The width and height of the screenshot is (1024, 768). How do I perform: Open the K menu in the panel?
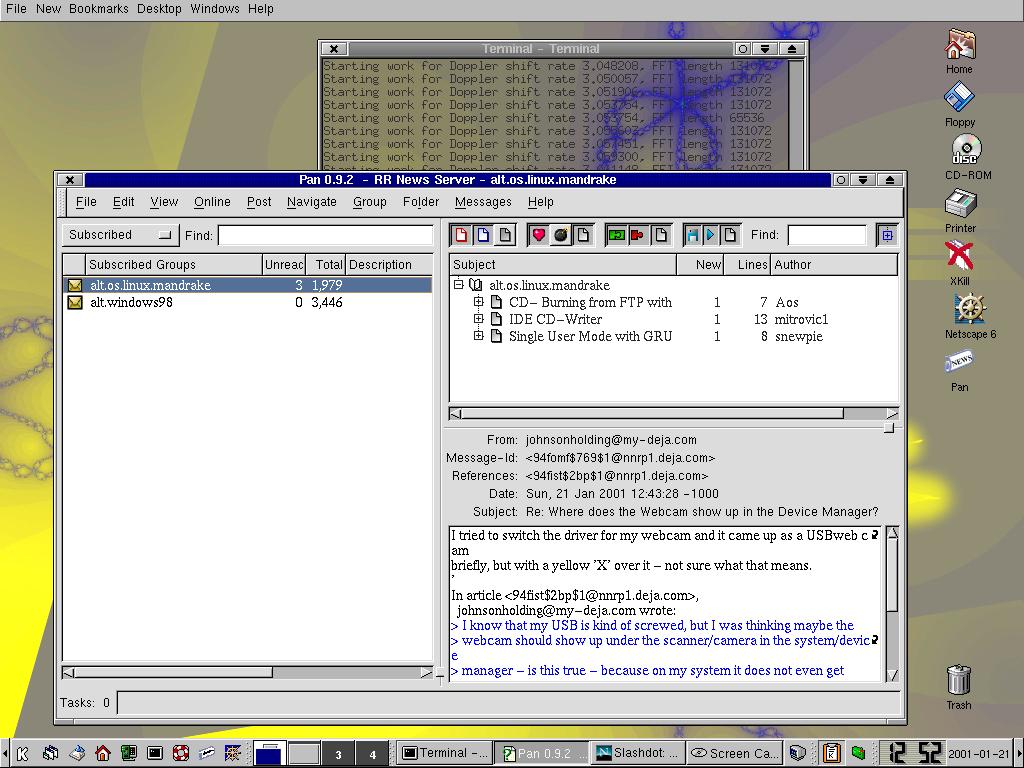coord(24,753)
